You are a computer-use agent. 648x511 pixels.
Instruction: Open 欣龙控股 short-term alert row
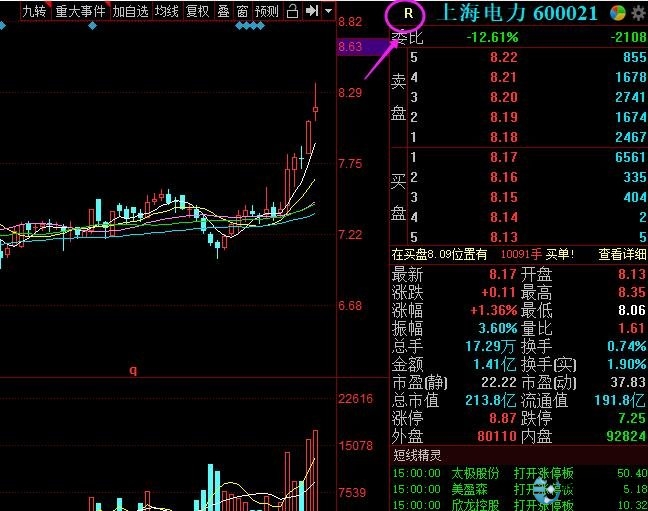(519, 505)
